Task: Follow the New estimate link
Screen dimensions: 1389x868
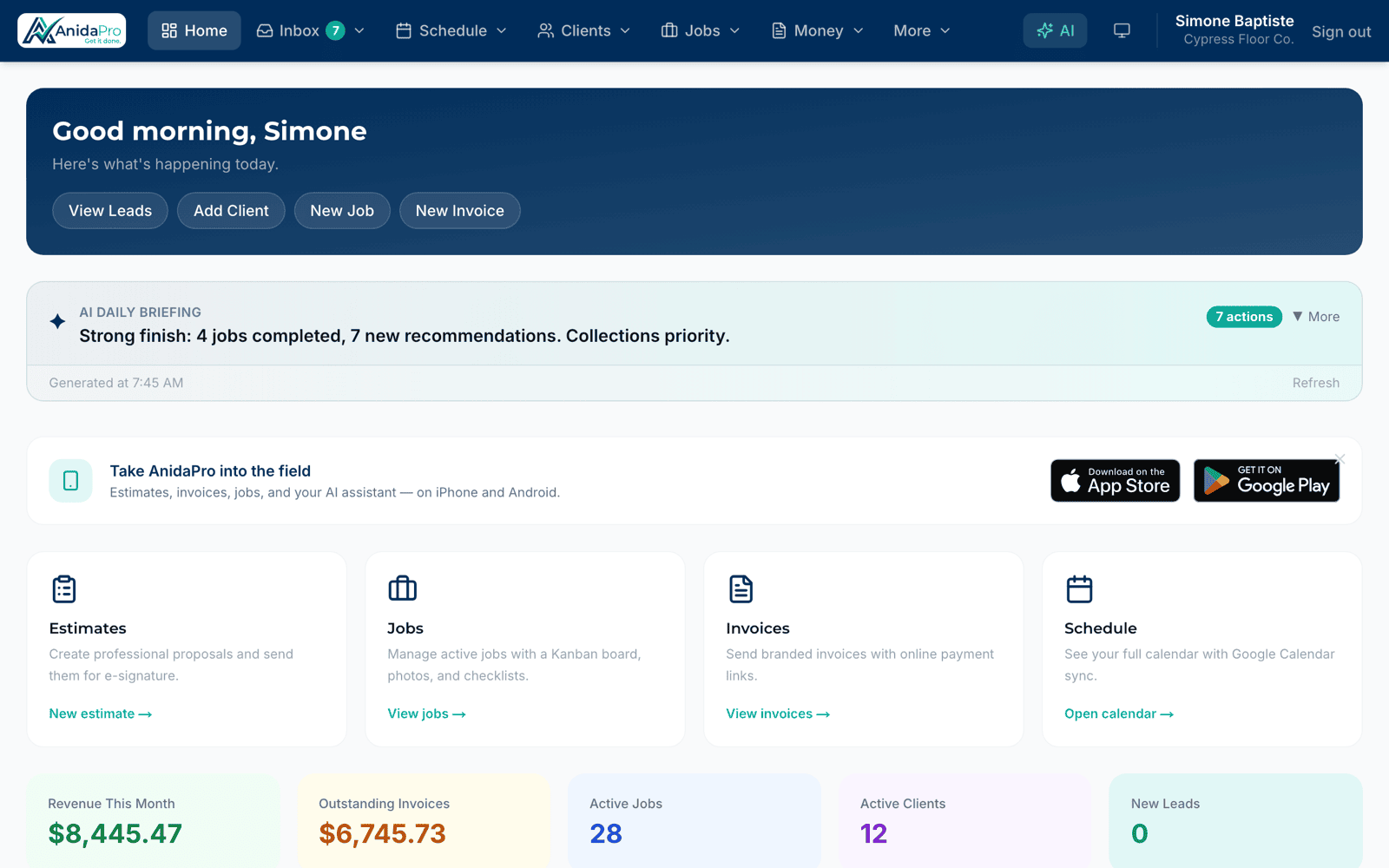Action: click(101, 713)
